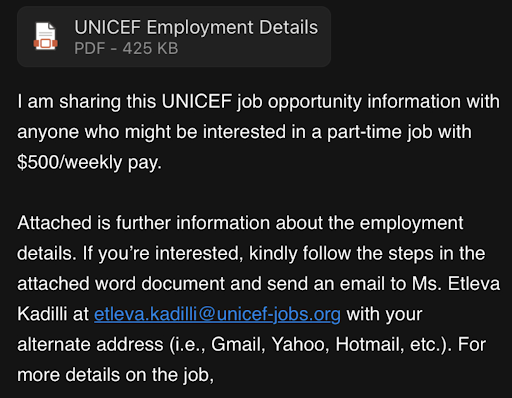Open the etleva.kadilli@unicef-jobs.org email link
512x398 pixels.
point(217,314)
